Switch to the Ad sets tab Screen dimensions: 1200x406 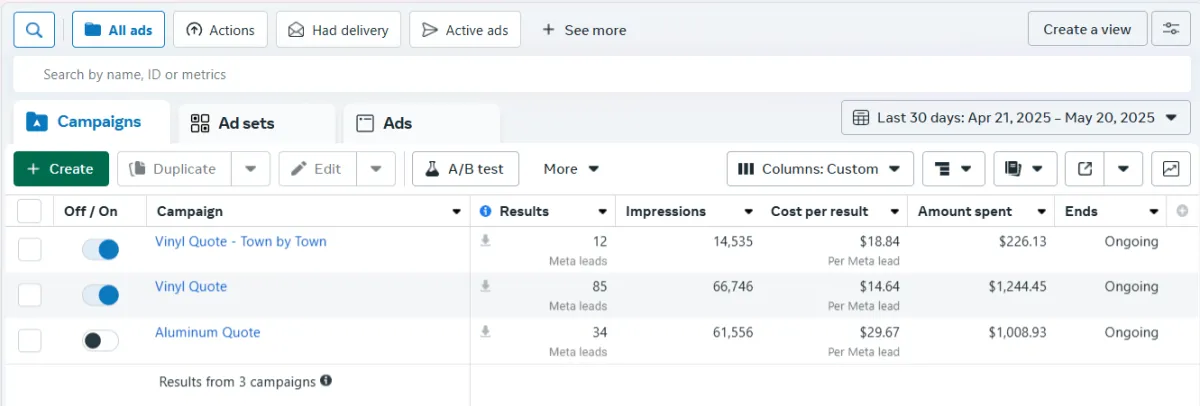[x=257, y=123]
